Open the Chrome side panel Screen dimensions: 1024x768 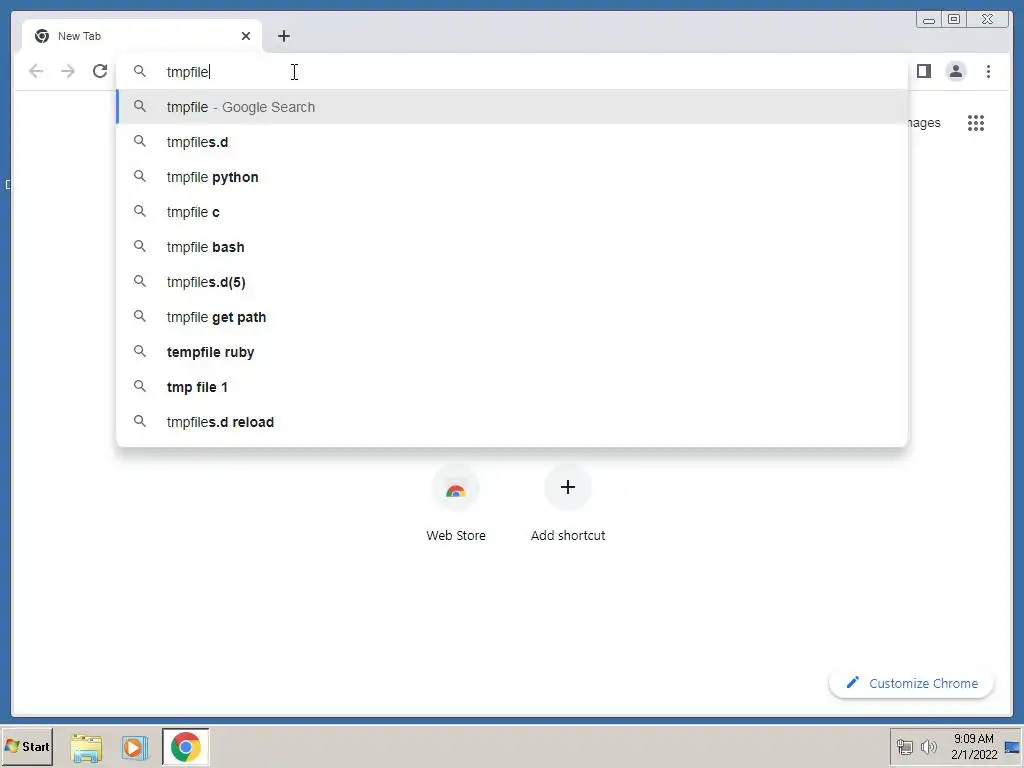pyautogui.click(x=923, y=71)
